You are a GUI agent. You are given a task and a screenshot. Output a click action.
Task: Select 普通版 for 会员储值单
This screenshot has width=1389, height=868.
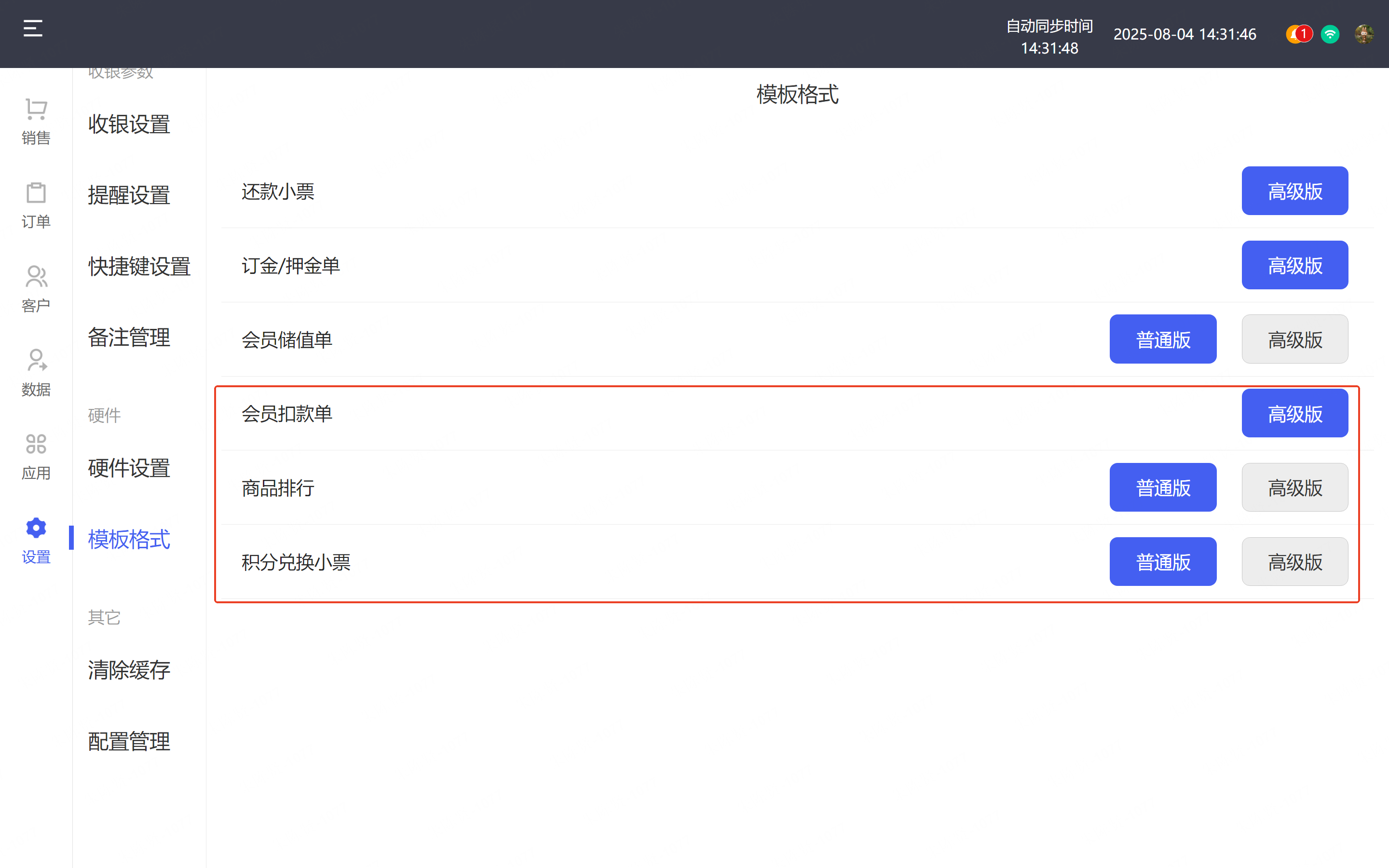pos(1163,339)
